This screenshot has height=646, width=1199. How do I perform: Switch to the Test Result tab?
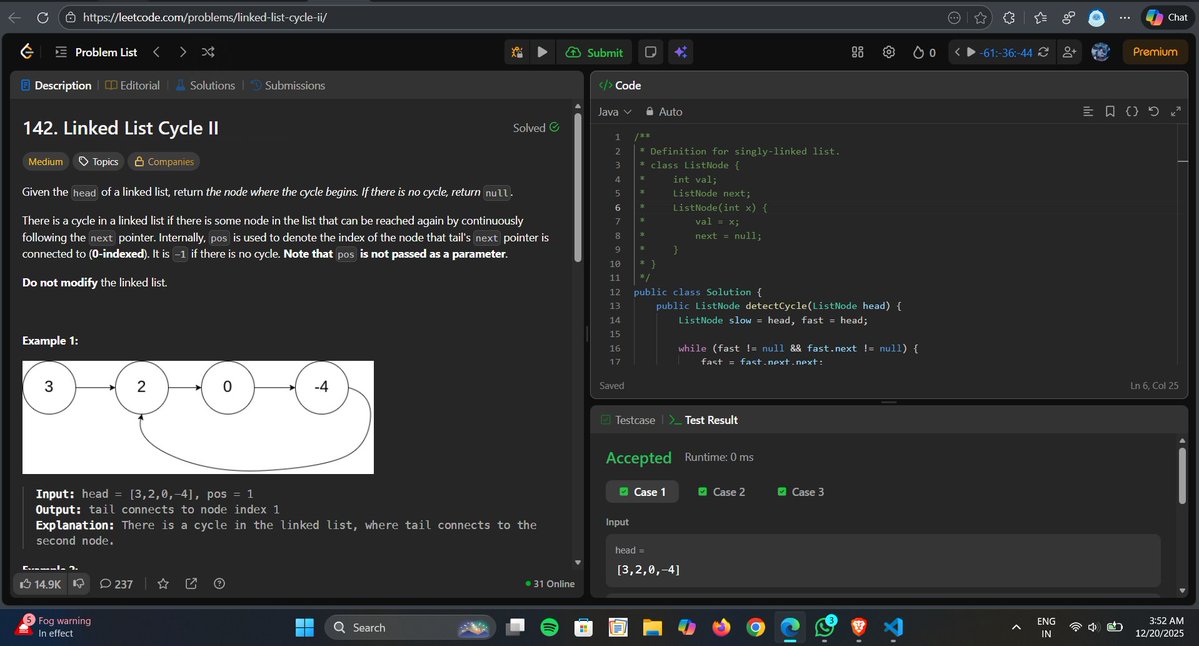(703, 420)
